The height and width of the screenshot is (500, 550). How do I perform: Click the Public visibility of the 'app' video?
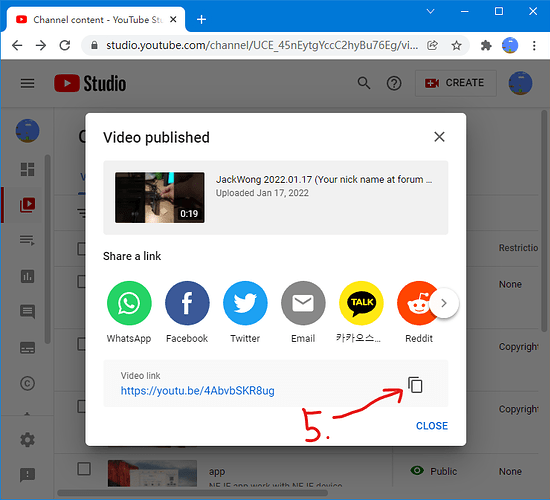click(434, 471)
